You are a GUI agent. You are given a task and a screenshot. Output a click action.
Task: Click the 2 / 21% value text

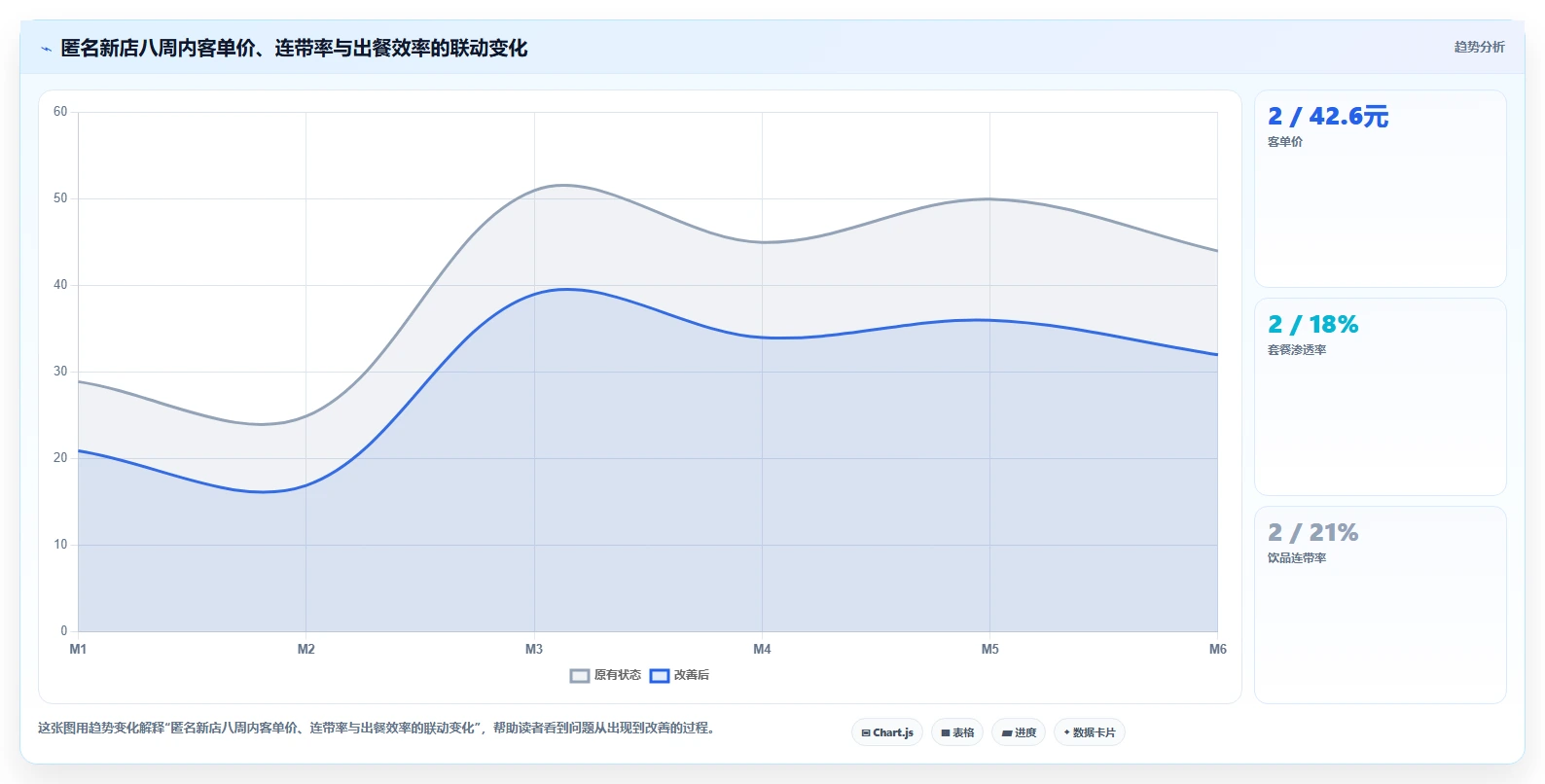[x=1312, y=533]
